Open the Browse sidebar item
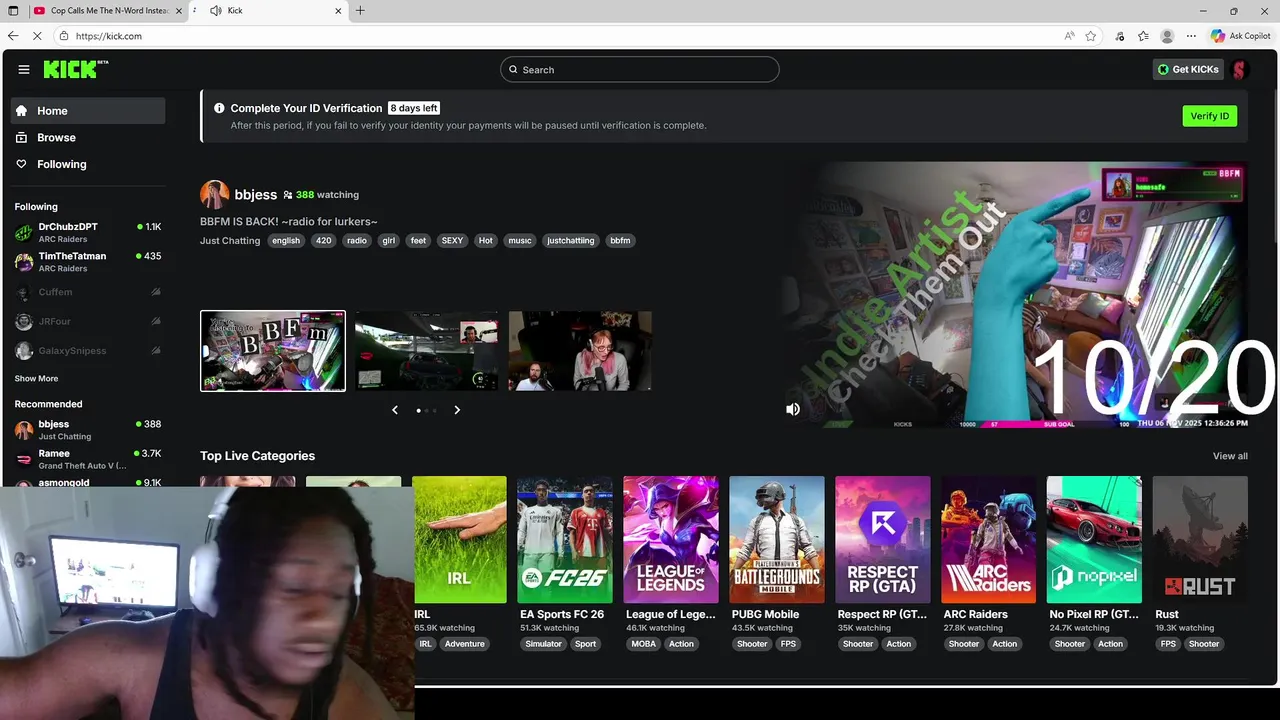 click(x=88, y=137)
